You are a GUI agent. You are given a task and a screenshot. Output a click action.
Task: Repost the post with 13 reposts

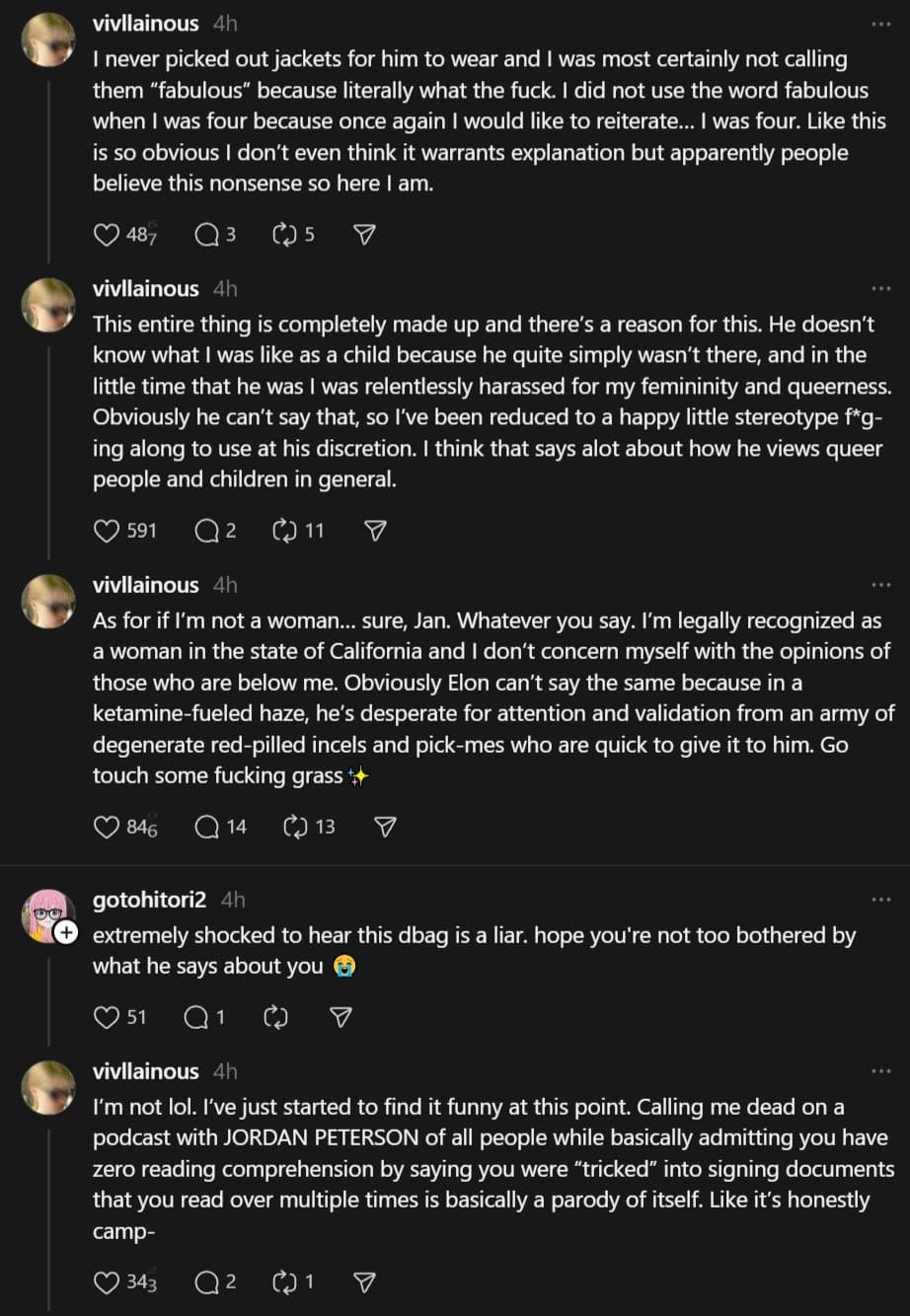tap(295, 827)
